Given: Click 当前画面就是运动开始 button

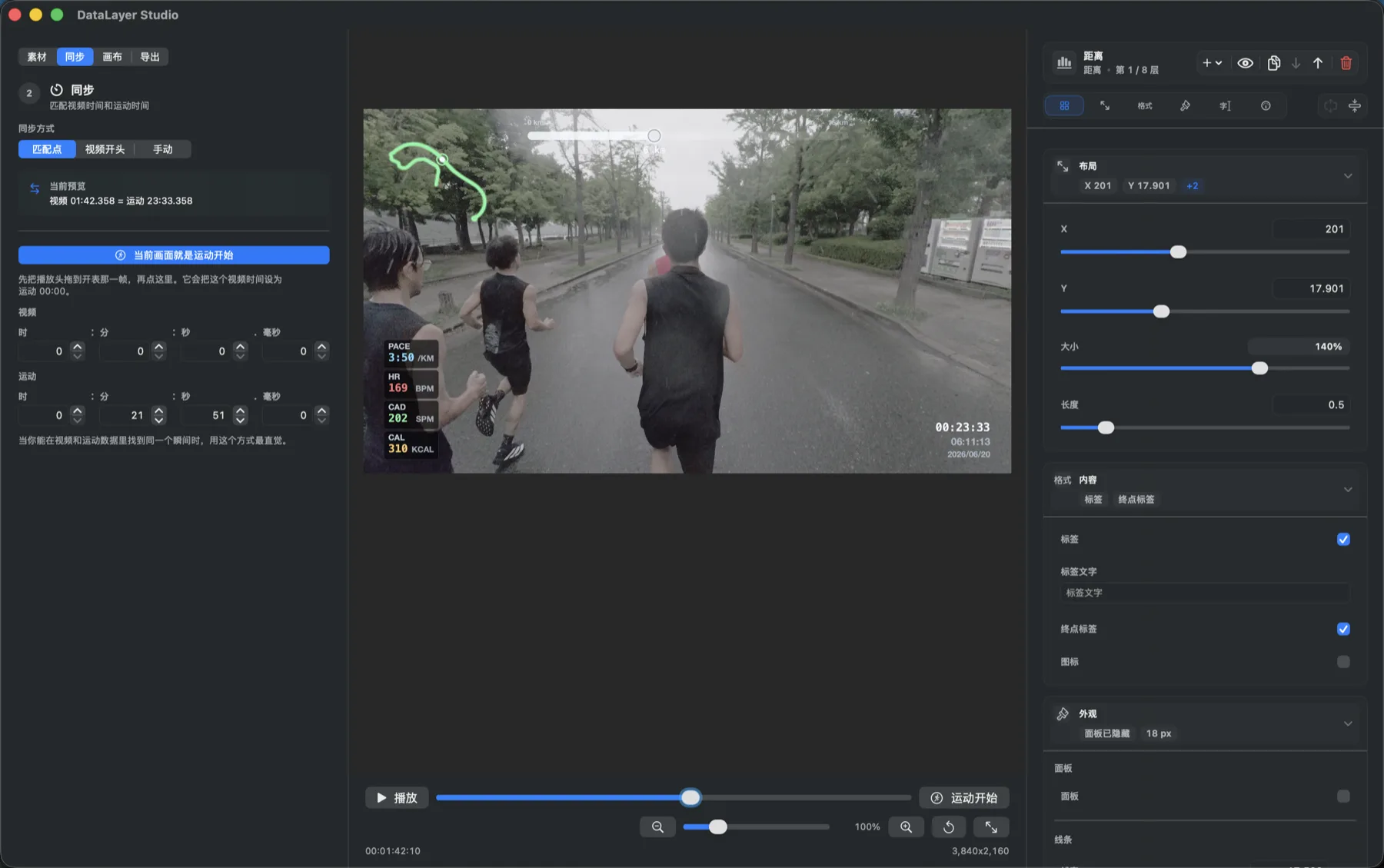Looking at the screenshot, I should [174, 255].
